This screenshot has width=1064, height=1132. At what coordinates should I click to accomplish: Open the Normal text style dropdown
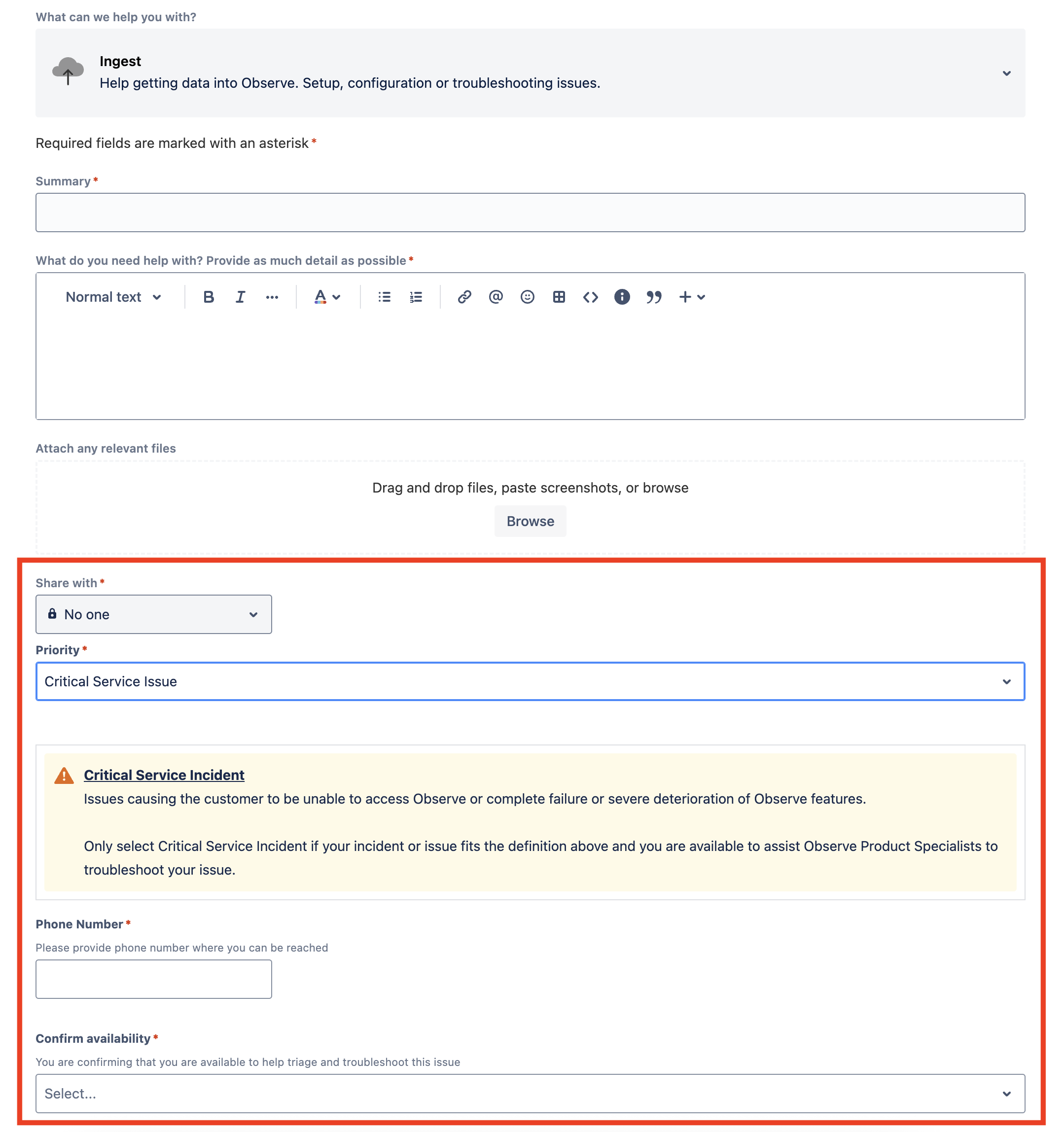coord(113,297)
